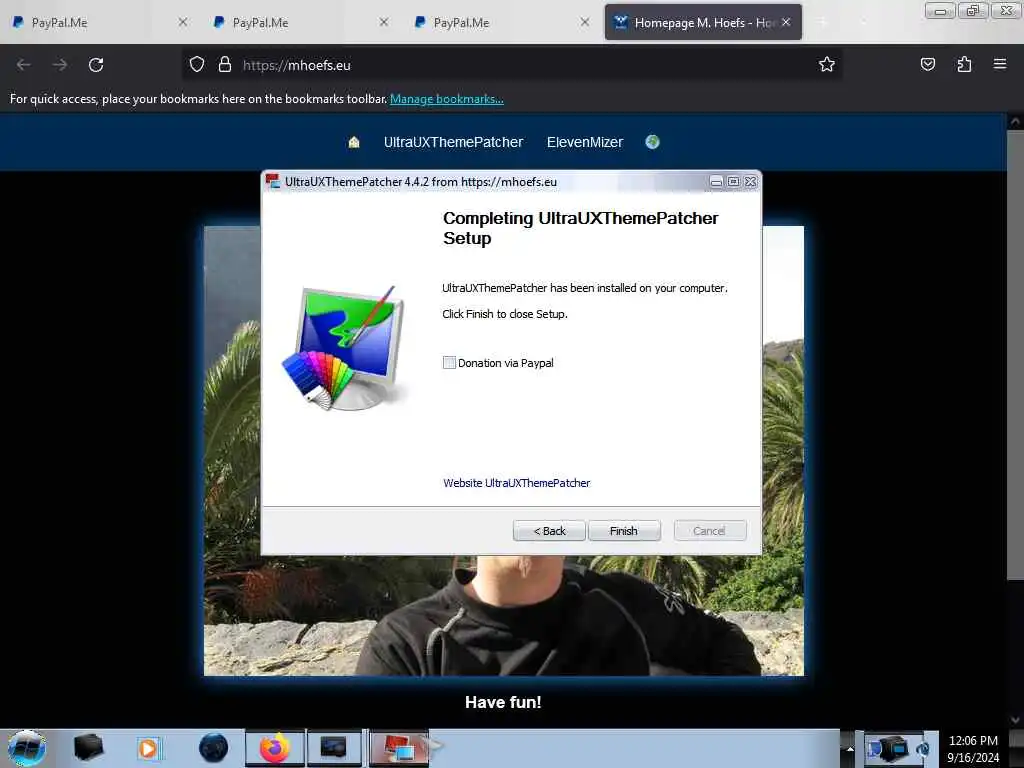
Task: Go back with the browser back arrow
Action: coord(24,65)
